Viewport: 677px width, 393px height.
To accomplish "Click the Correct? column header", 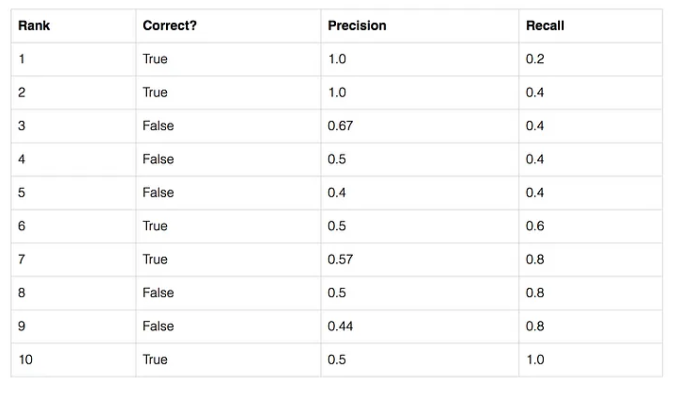I will [x=170, y=25].
